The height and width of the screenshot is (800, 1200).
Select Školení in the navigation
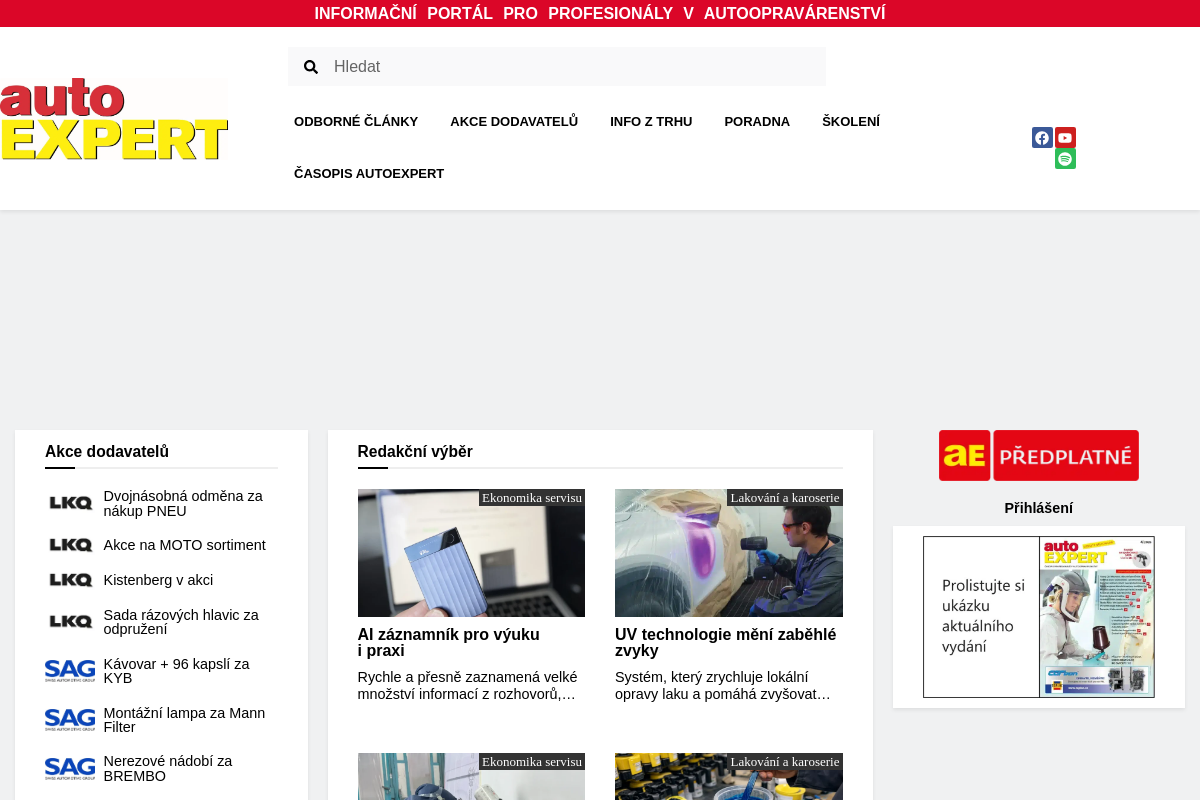pyautogui.click(x=851, y=122)
